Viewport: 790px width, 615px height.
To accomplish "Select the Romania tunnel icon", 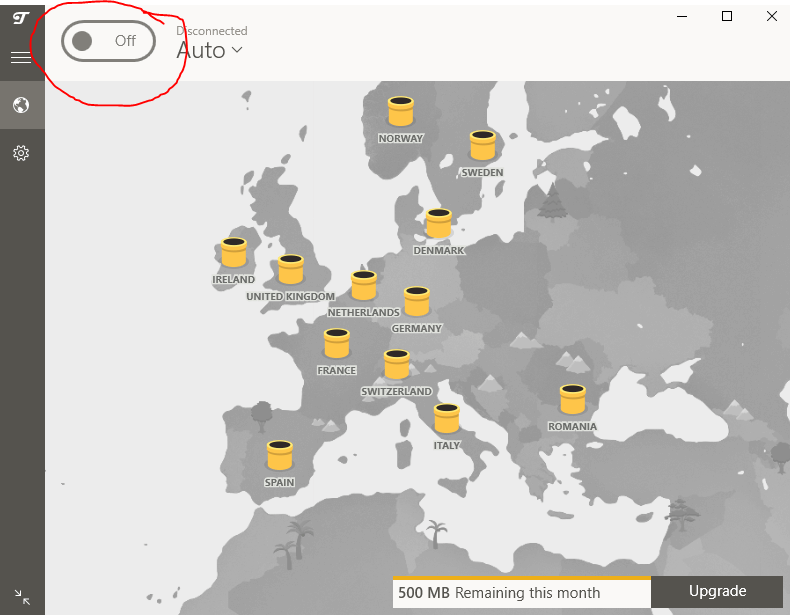I will point(573,399).
